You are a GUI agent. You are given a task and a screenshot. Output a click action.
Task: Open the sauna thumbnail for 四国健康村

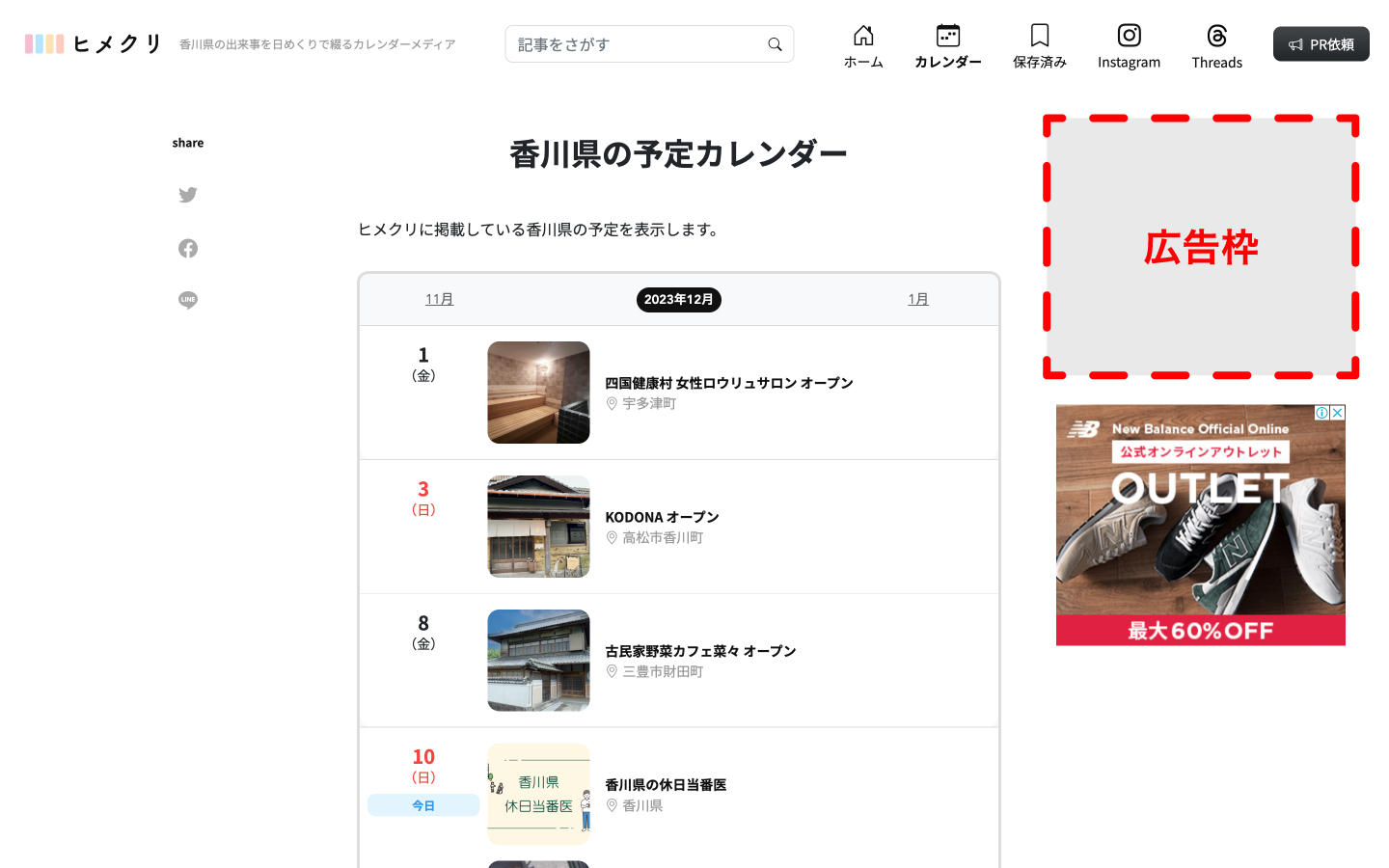[x=538, y=393]
